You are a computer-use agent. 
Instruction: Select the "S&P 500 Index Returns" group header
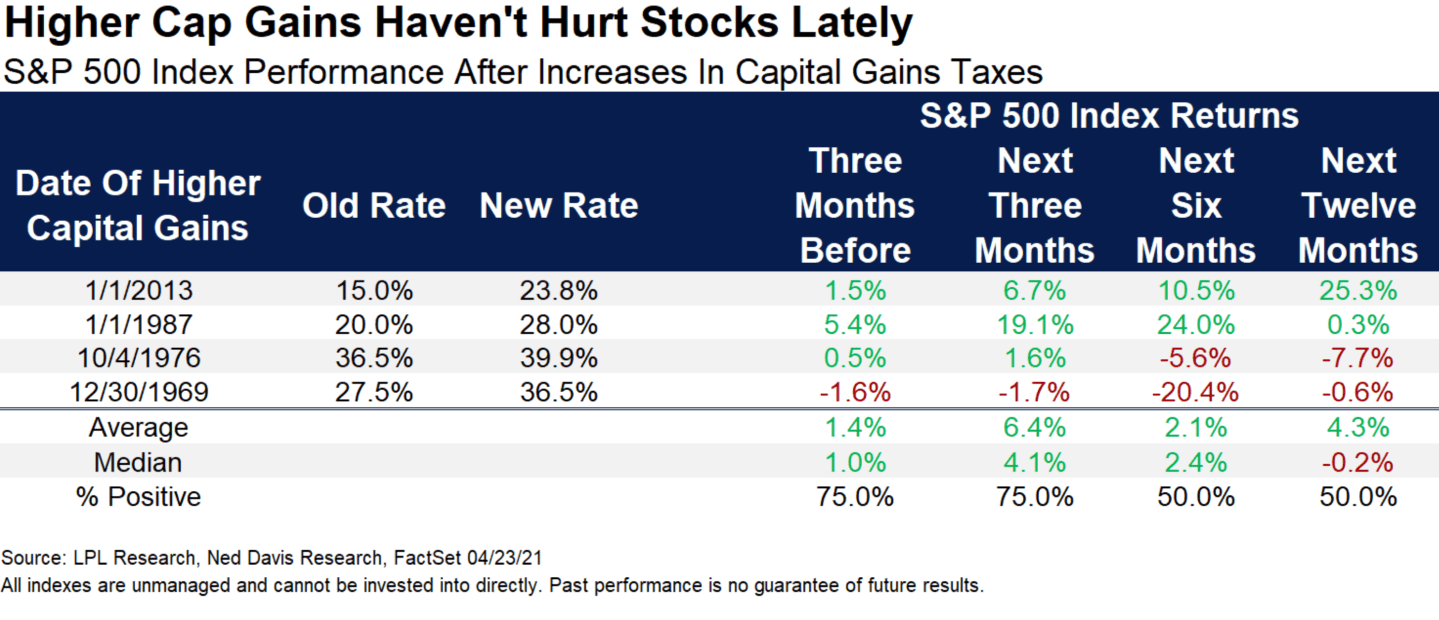click(1109, 115)
